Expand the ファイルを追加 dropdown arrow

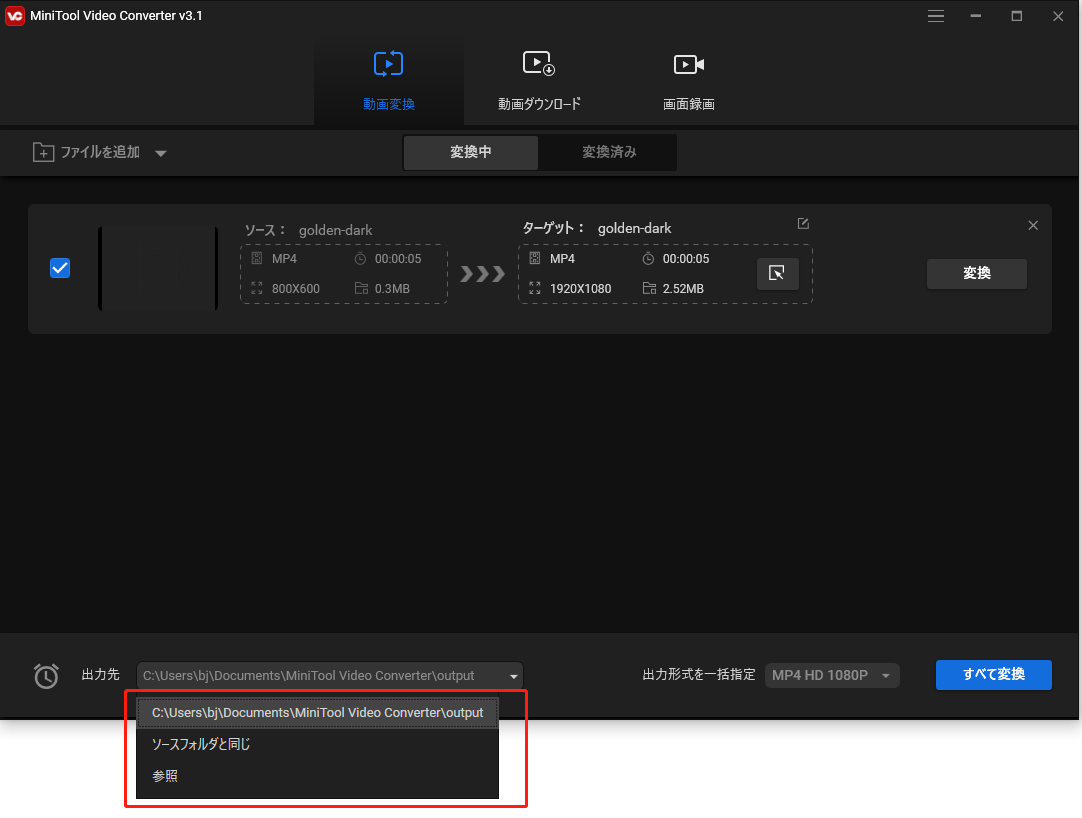(161, 153)
